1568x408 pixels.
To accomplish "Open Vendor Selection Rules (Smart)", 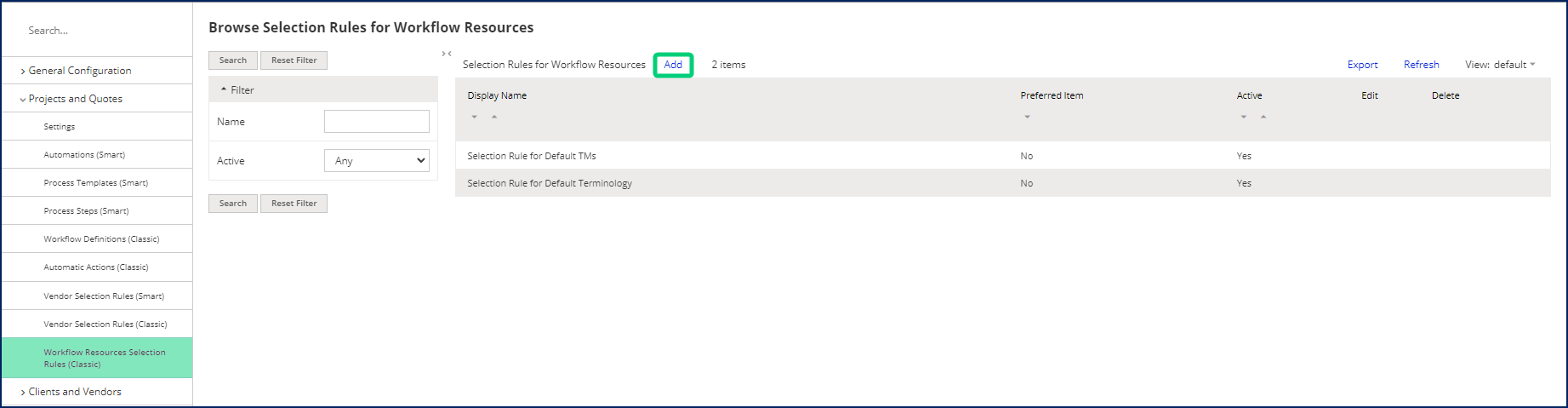I will tap(104, 296).
